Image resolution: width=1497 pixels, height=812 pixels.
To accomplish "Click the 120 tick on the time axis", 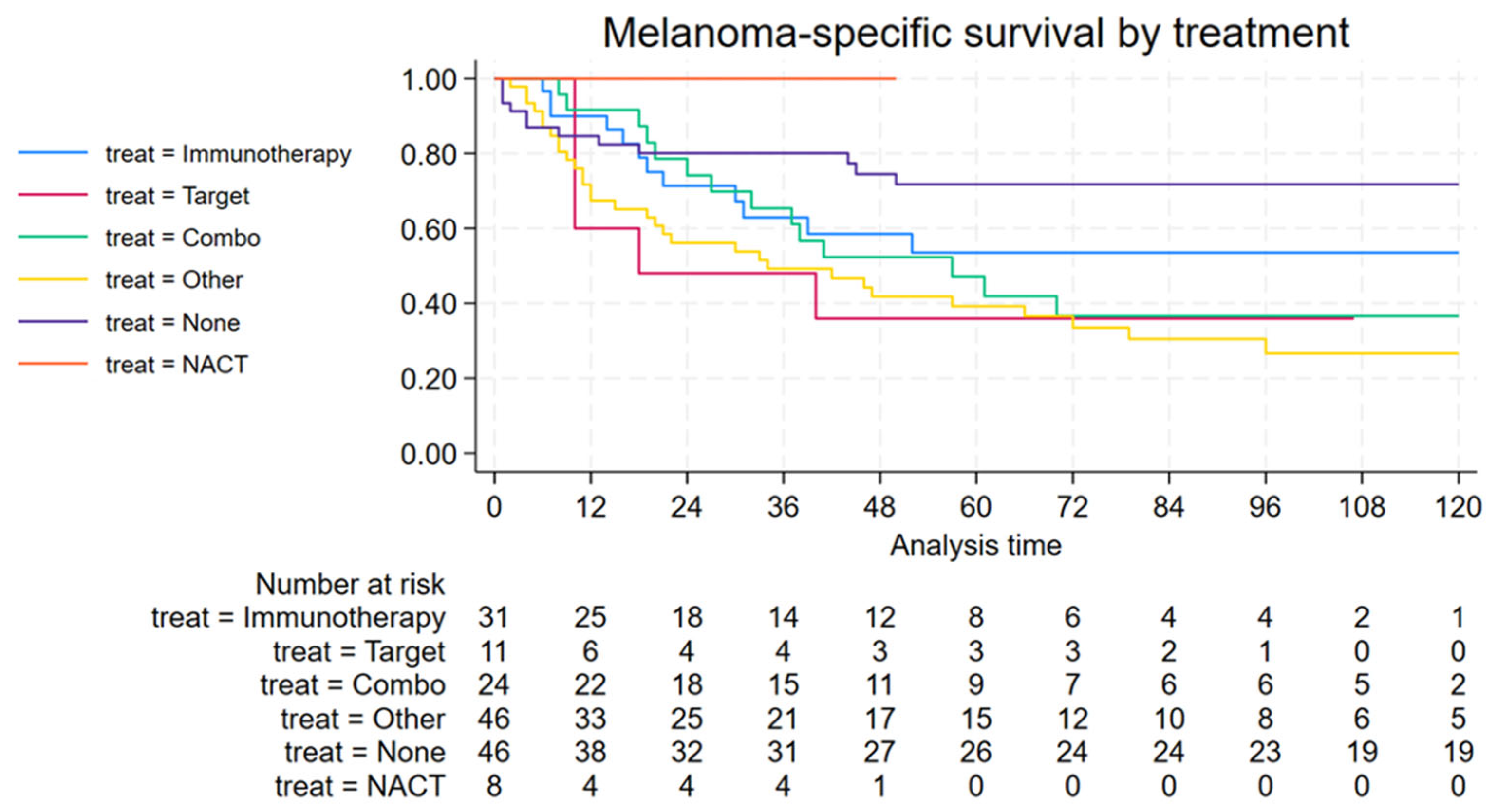I will point(1458,507).
